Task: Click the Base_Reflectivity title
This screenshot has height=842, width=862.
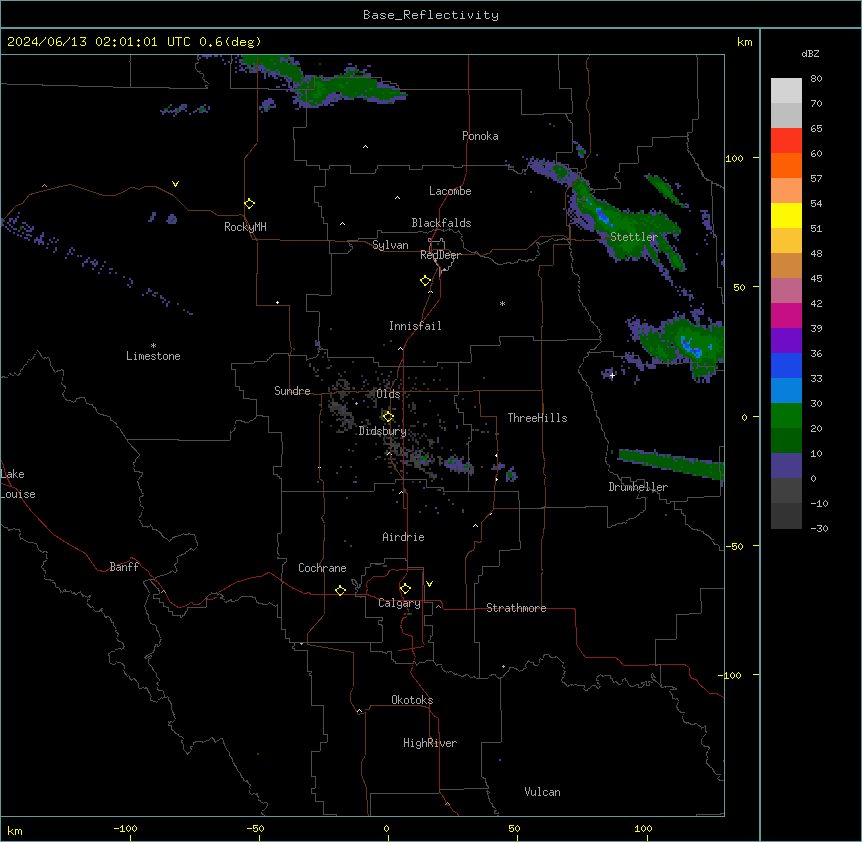Action: (x=431, y=15)
